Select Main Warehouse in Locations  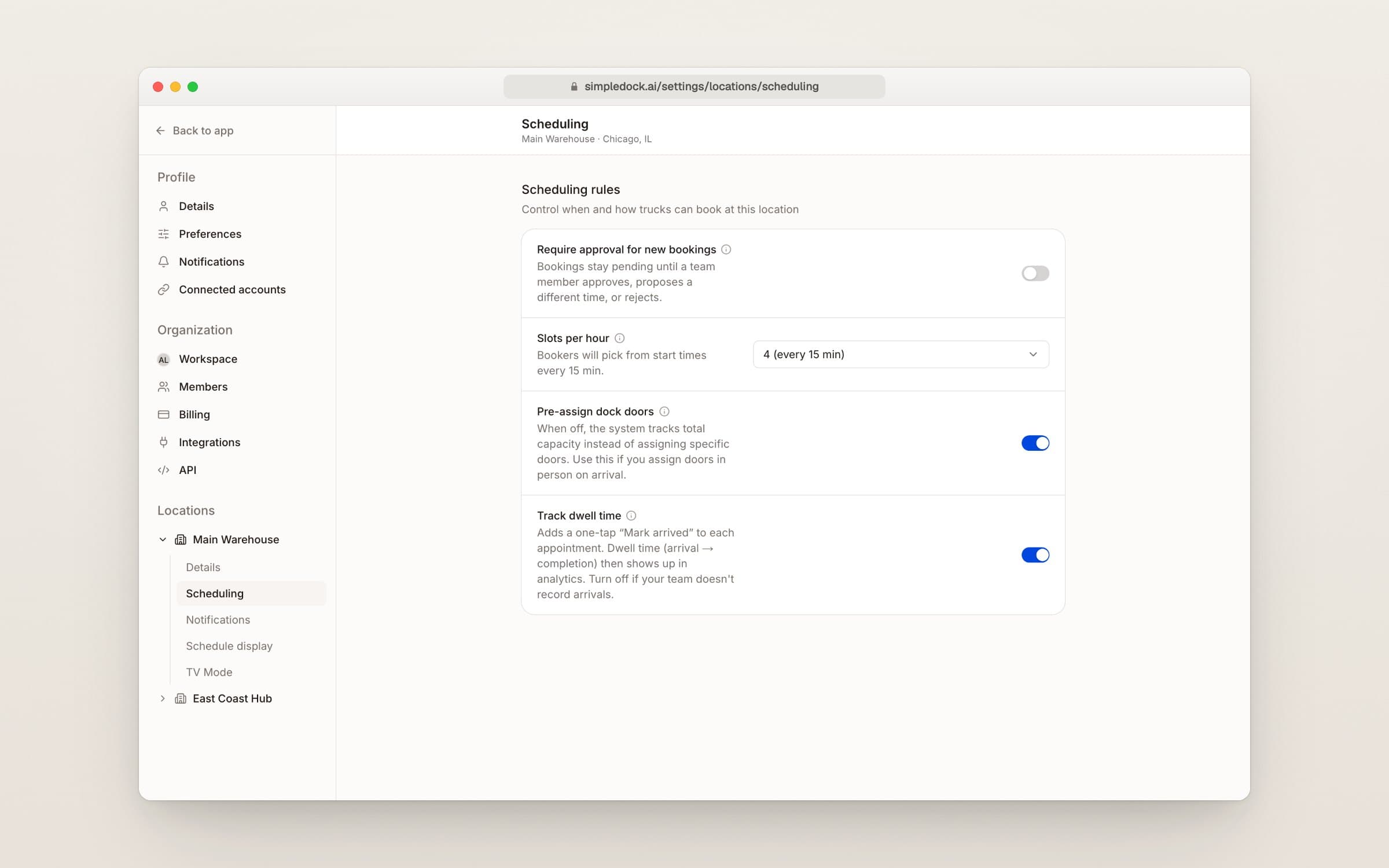[x=236, y=539]
